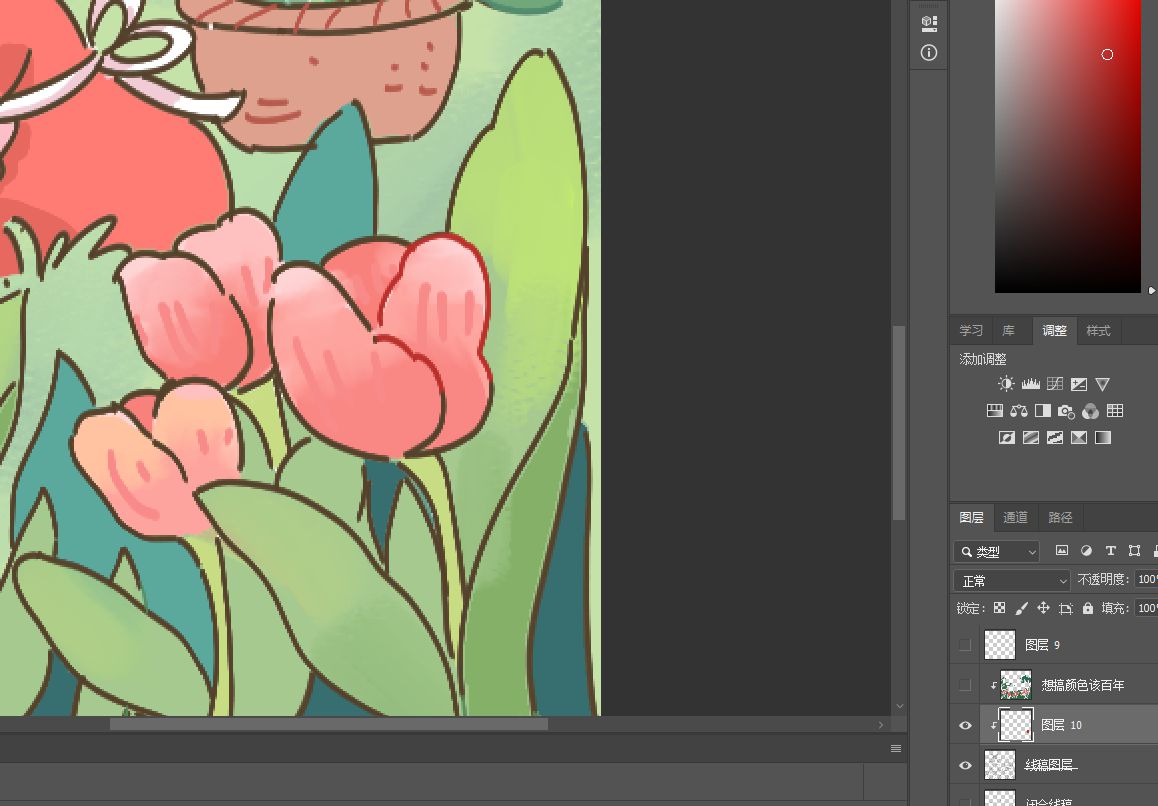Toggle lock transparent pixels

(999, 608)
